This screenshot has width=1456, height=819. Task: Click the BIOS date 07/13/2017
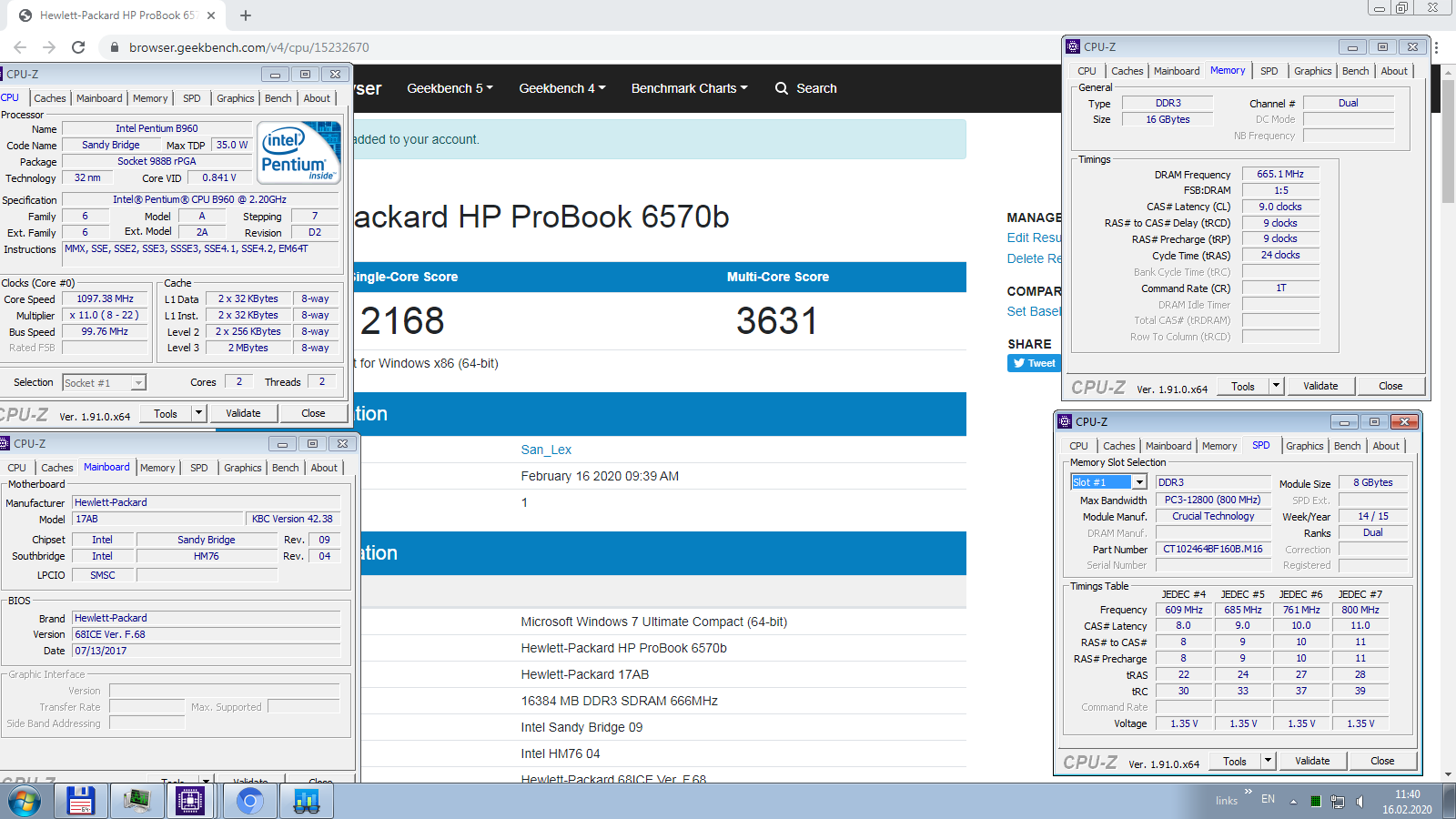click(206, 651)
